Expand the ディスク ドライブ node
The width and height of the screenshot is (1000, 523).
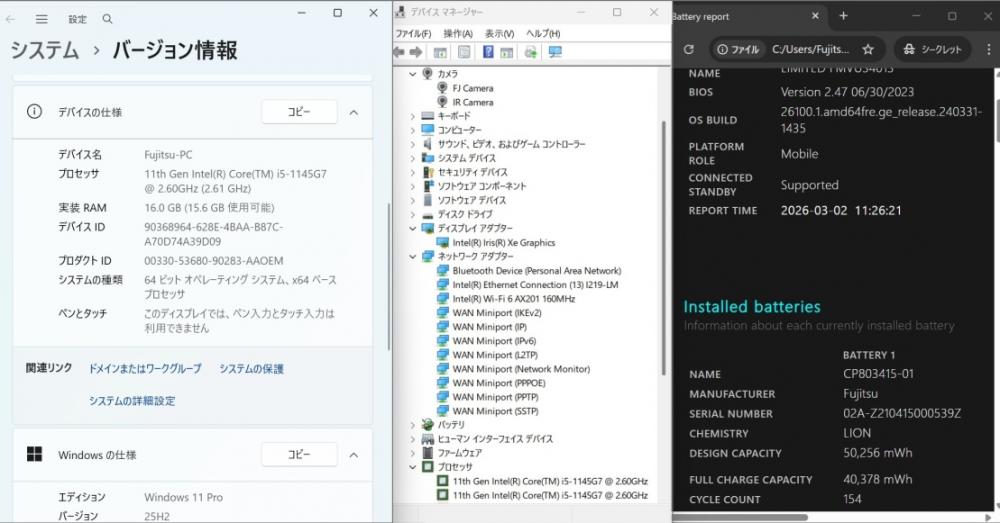[x=413, y=214]
